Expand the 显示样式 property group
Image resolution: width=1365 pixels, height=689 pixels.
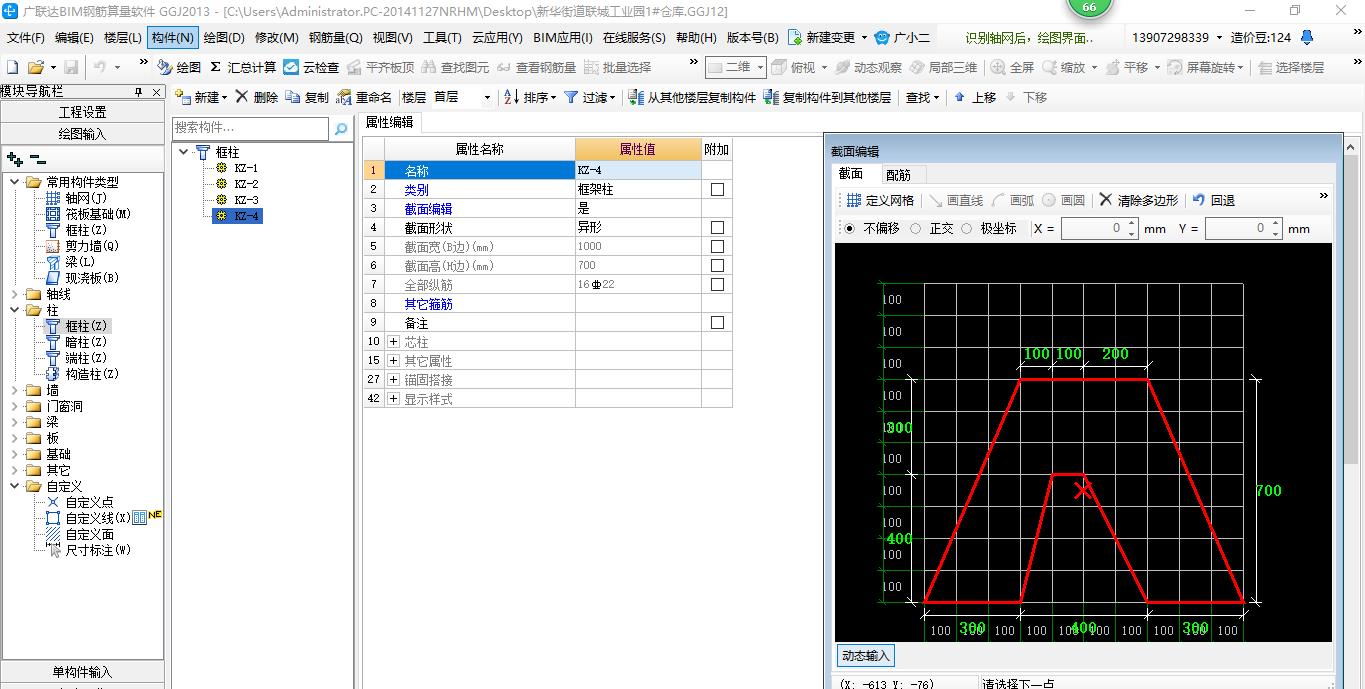point(393,399)
